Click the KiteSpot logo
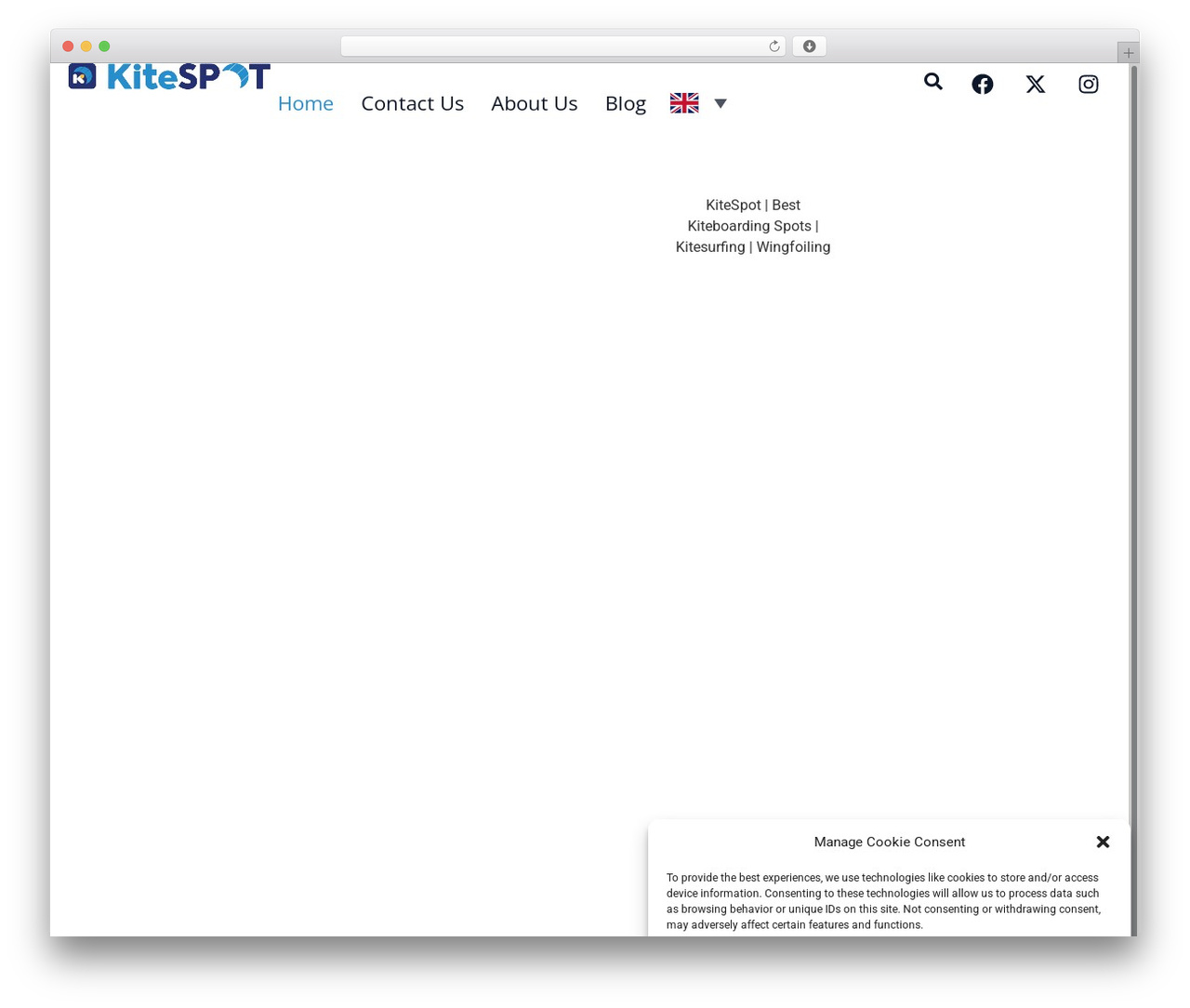Viewport: 1190px width, 1008px height. click(x=169, y=76)
